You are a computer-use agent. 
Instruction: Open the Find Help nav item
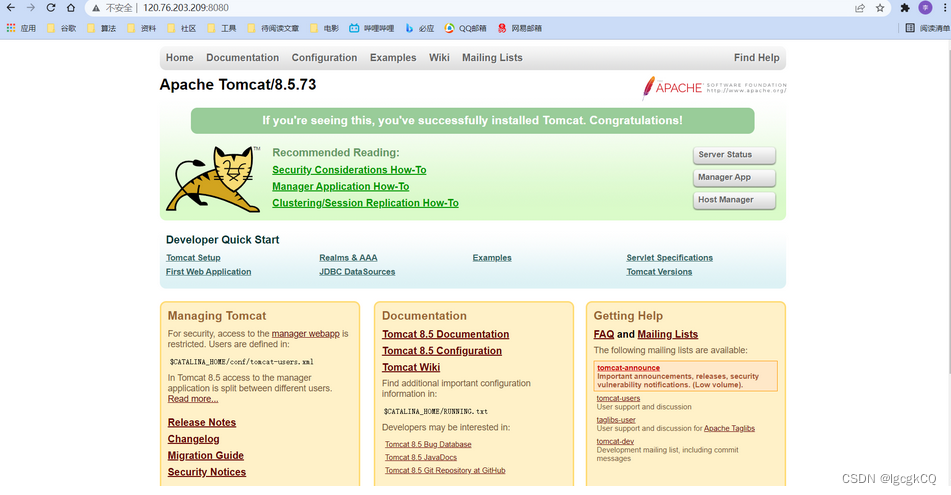tap(756, 58)
